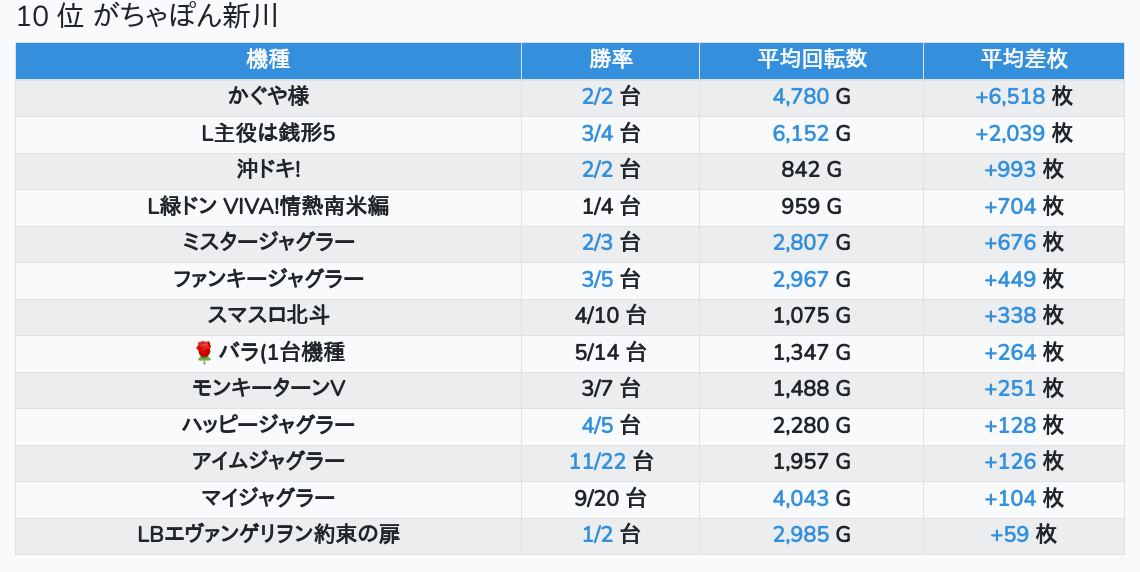Click the 4/5 win rate for ハッピージャグラー
Viewport: 1140px width, 572px height.
(597, 425)
